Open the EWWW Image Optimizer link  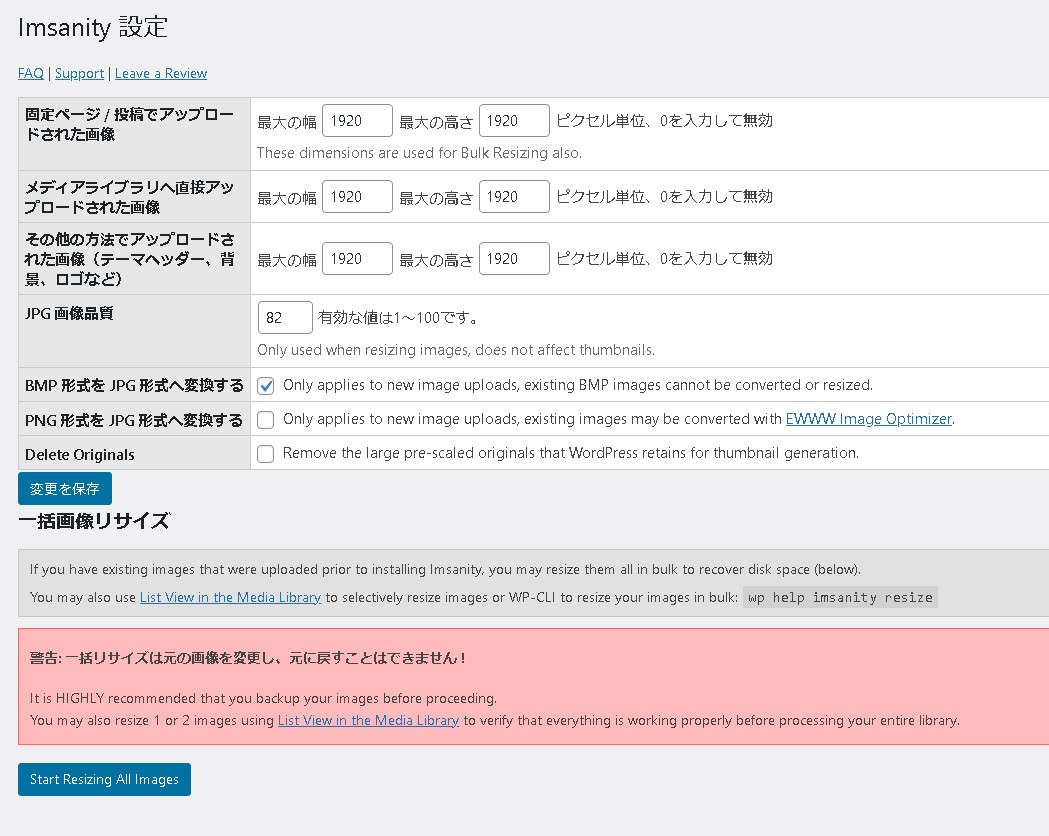coord(868,419)
